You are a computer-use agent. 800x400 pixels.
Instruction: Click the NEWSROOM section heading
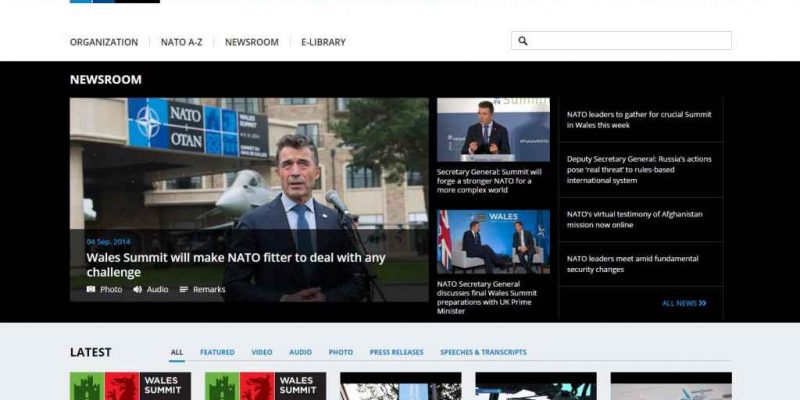tap(106, 80)
